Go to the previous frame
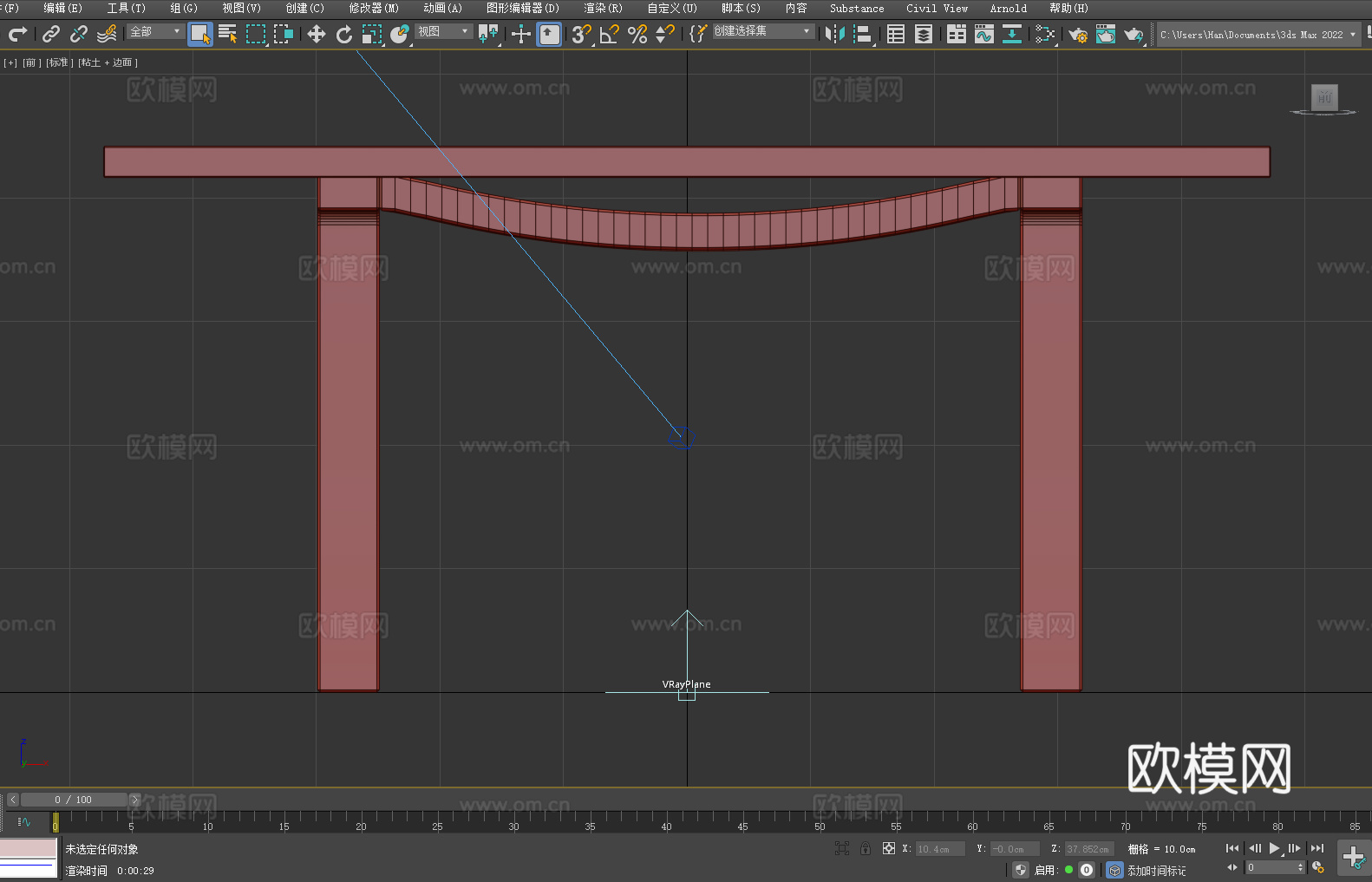 pos(1254,848)
